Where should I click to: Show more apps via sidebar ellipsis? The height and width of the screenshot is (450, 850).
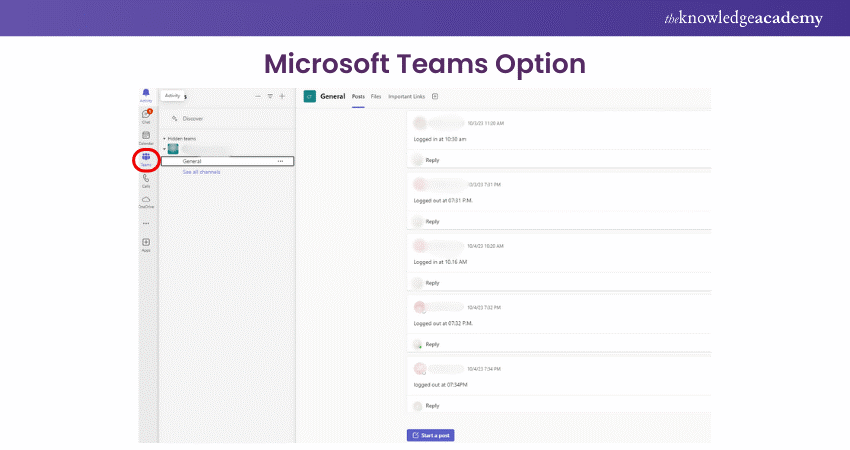click(x=146, y=223)
